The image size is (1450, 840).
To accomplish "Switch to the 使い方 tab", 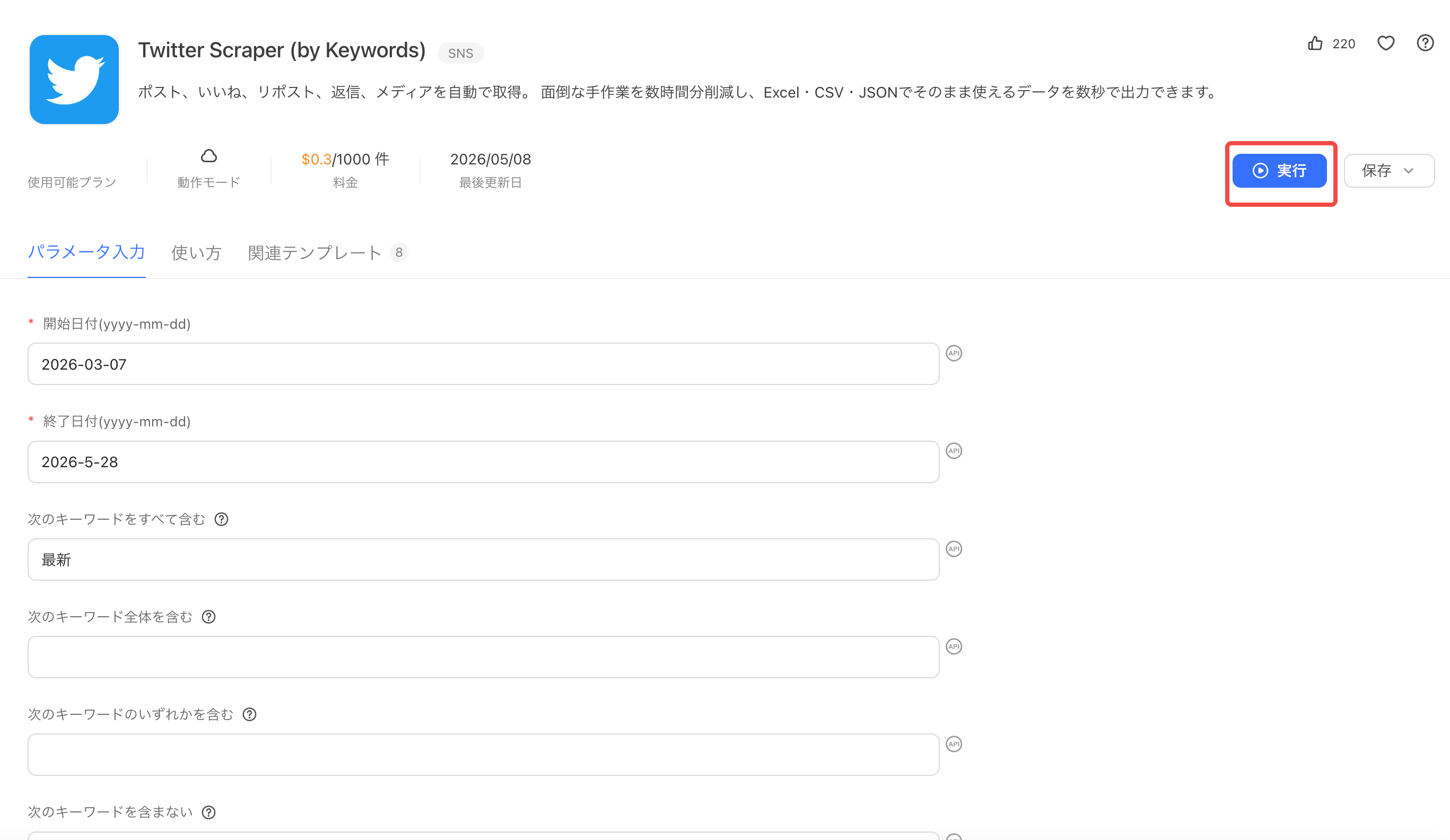I will click(196, 252).
